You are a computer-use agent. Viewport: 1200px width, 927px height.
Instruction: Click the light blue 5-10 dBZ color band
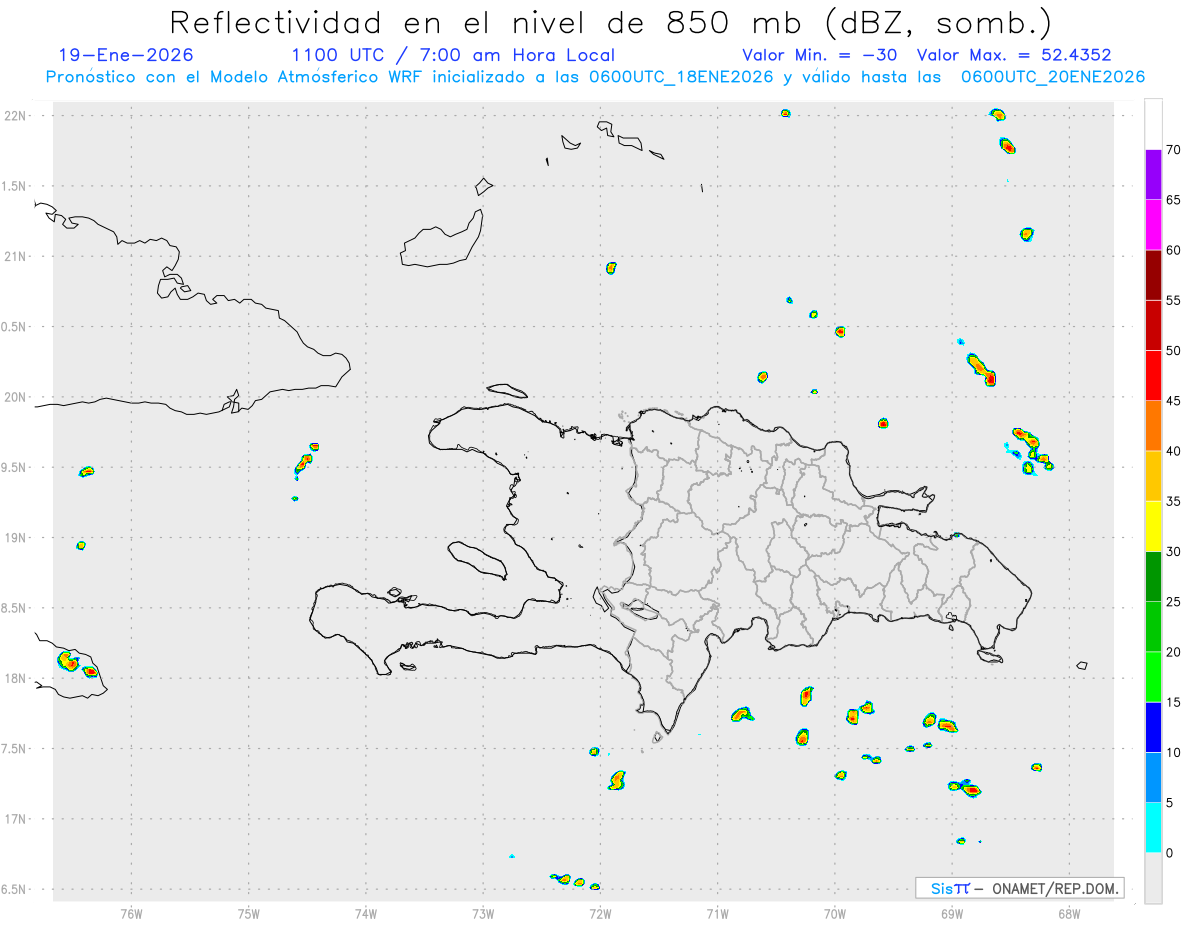click(1154, 777)
